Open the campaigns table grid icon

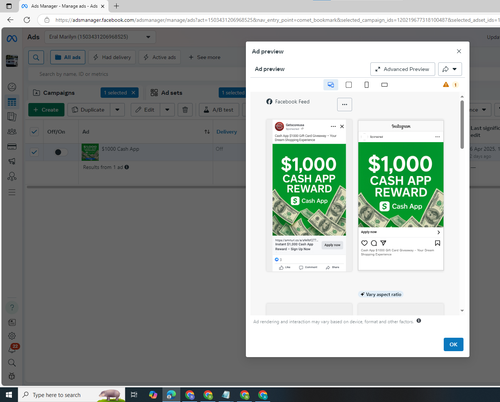click(12, 102)
